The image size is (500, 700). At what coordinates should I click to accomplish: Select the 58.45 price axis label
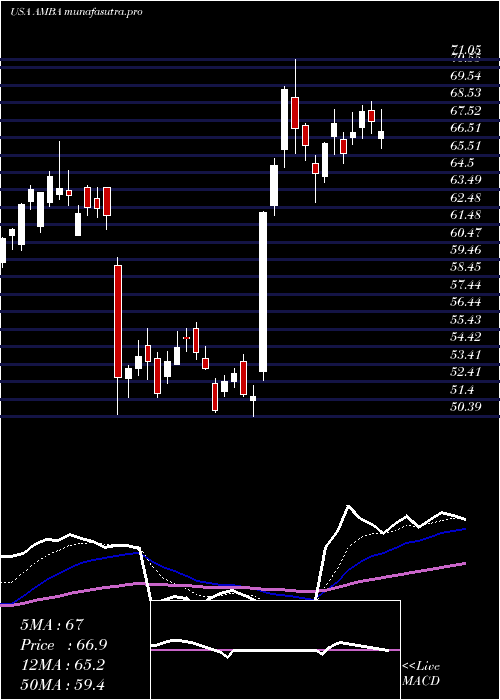(x=466, y=267)
